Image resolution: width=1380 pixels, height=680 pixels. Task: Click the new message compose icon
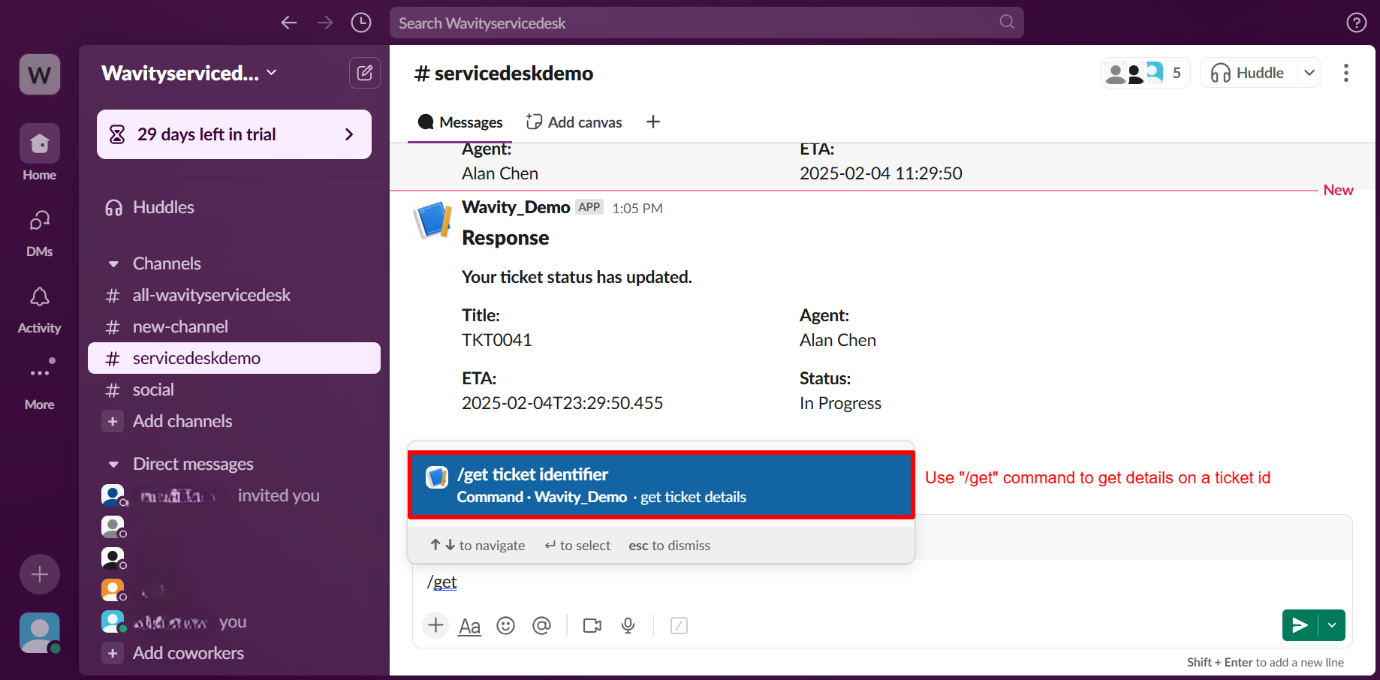[x=364, y=73]
